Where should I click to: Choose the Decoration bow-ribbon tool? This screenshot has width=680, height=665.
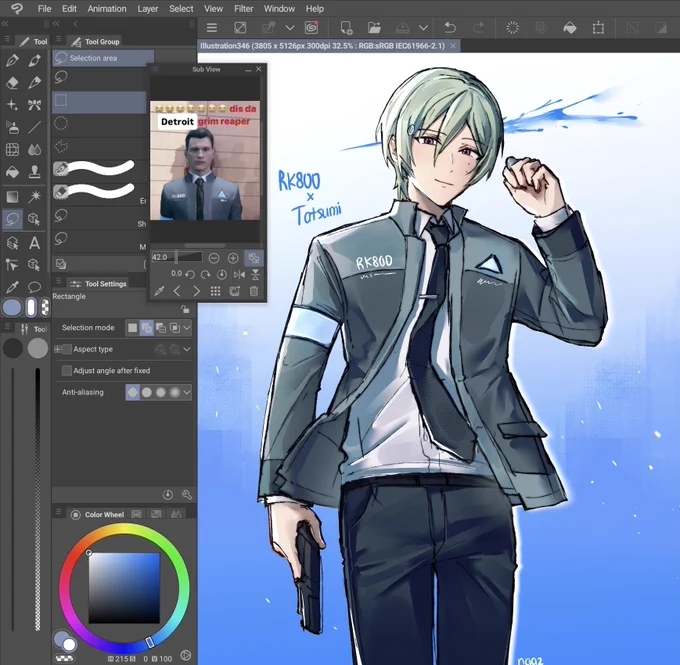tap(34, 105)
